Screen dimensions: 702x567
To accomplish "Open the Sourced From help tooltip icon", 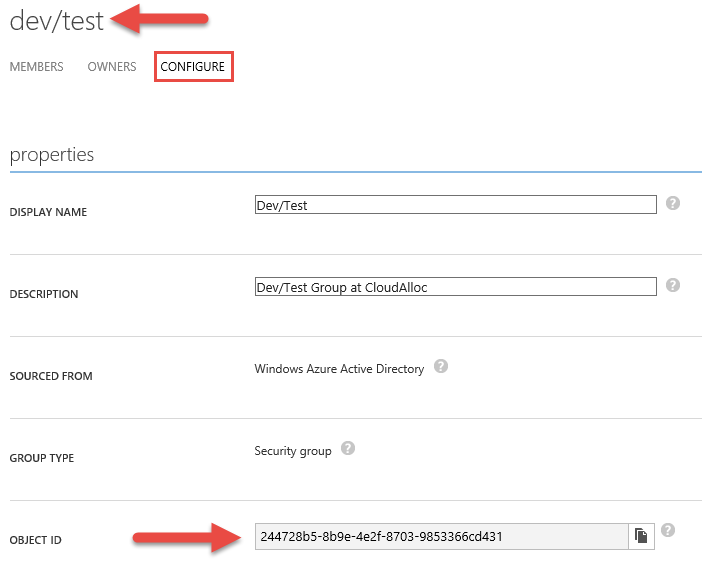I will pos(441,367).
